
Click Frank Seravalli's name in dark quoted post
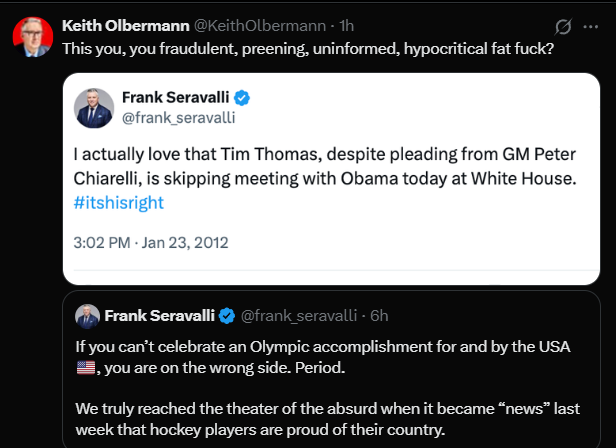pos(159,316)
